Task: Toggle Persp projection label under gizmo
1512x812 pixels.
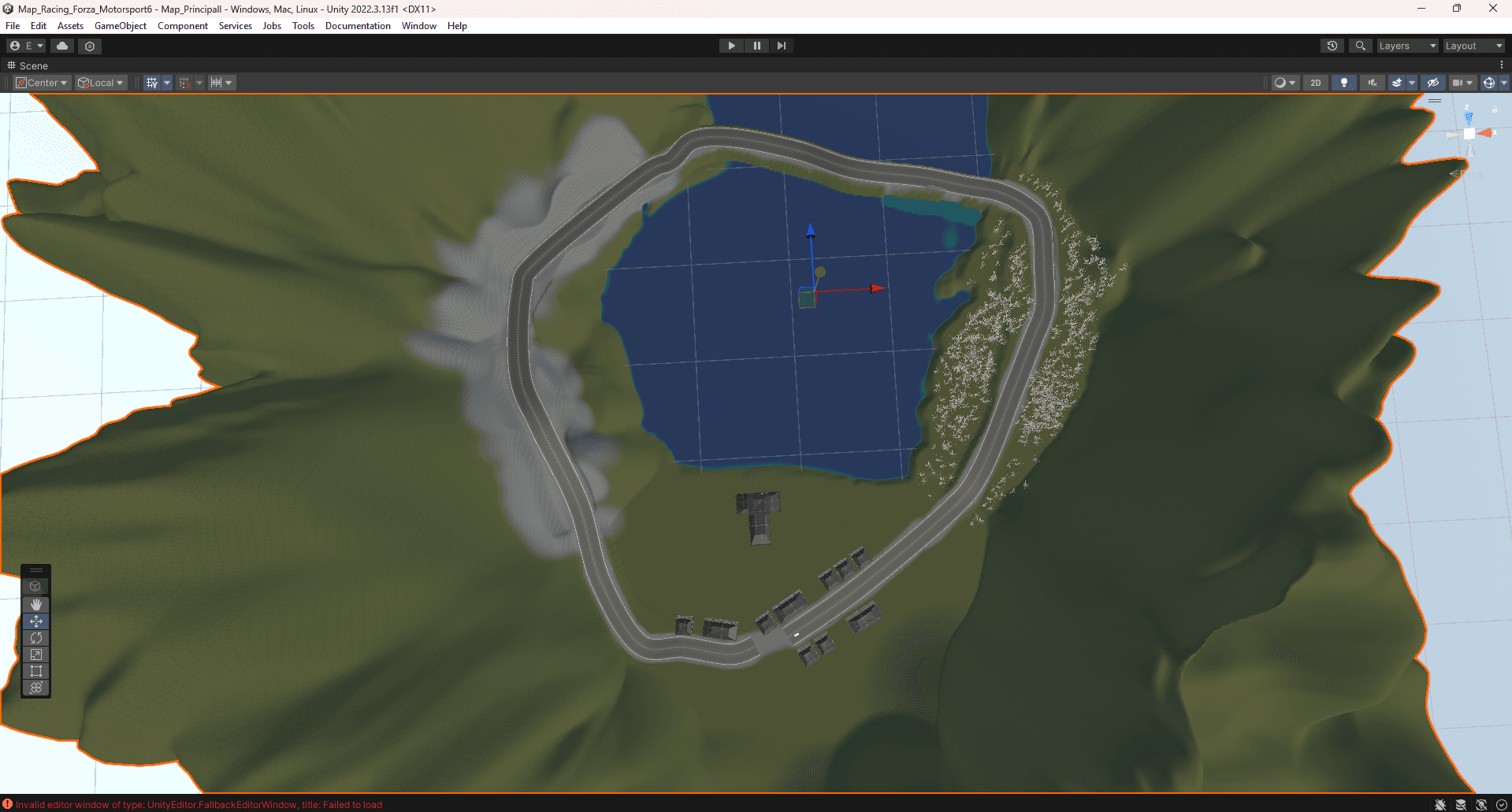Action: [x=1466, y=173]
